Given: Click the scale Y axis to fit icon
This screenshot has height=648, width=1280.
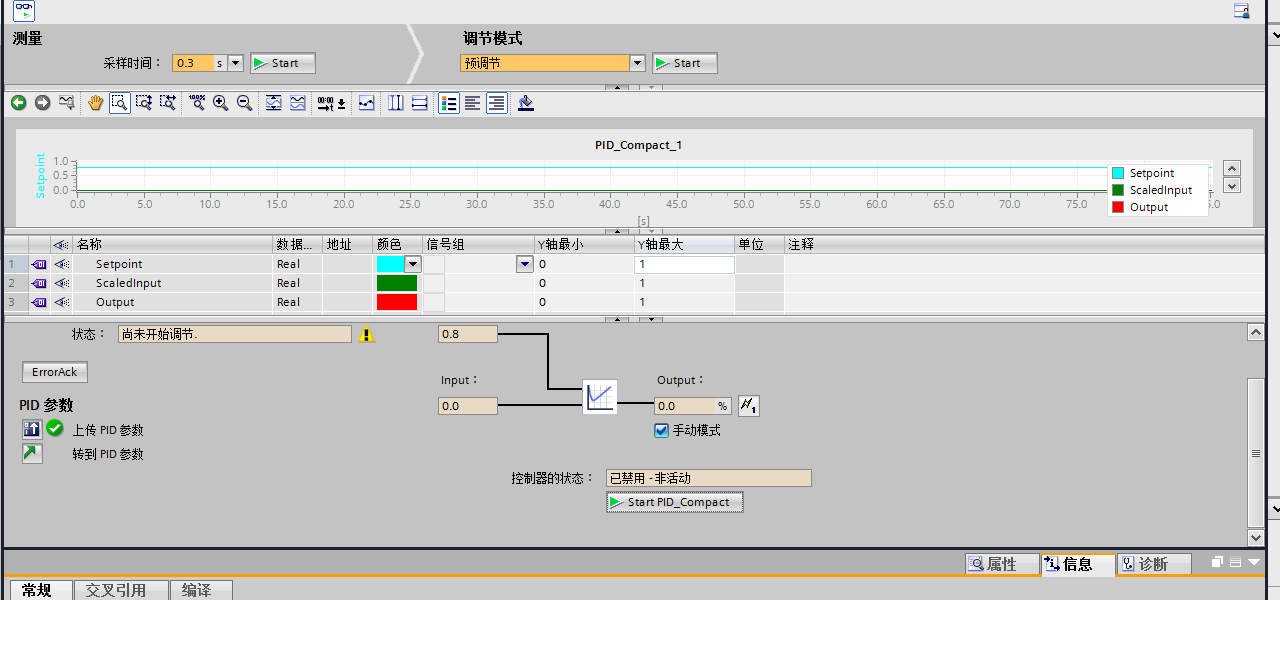Looking at the screenshot, I should pos(273,103).
